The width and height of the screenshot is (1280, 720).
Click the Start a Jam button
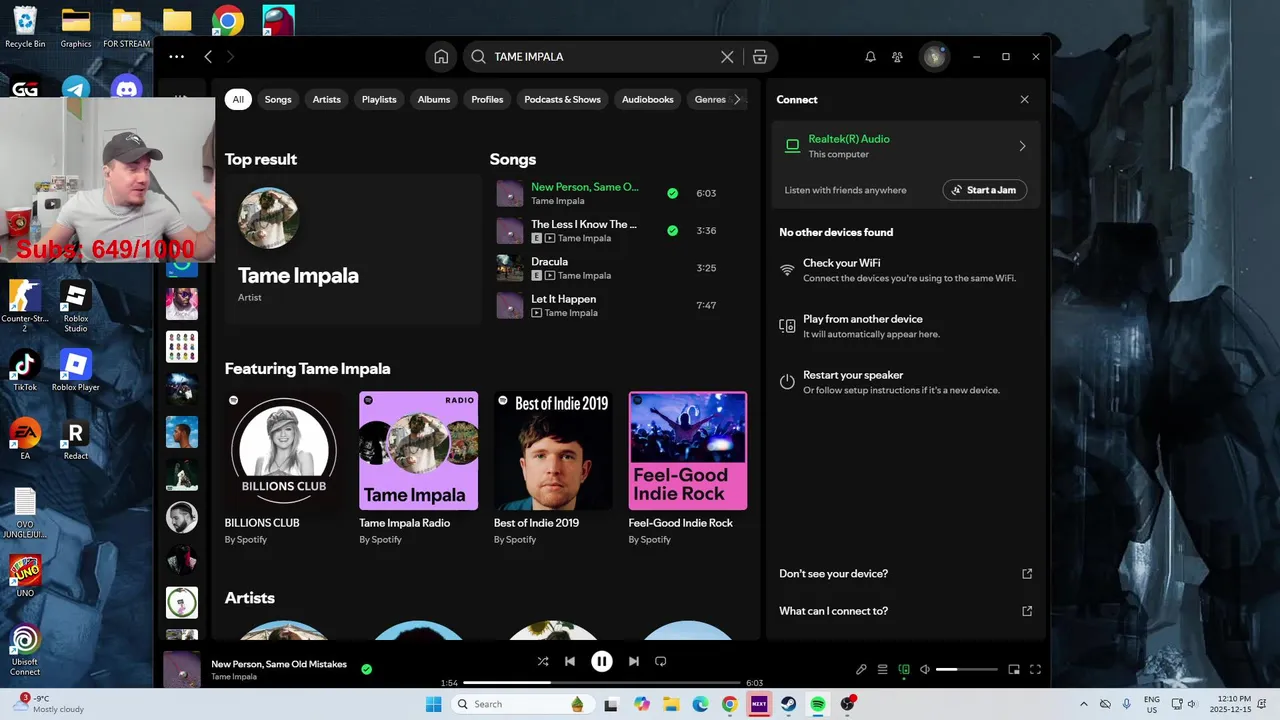click(x=984, y=190)
